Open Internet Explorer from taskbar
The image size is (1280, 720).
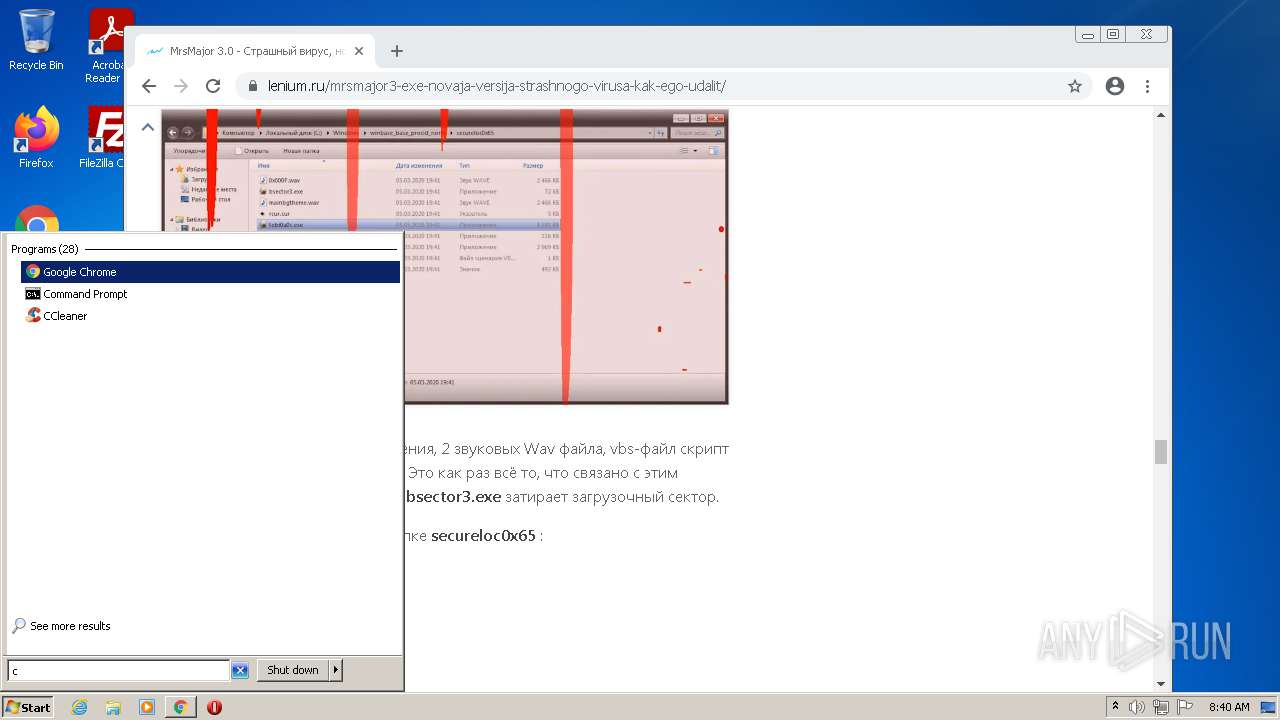(80, 707)
